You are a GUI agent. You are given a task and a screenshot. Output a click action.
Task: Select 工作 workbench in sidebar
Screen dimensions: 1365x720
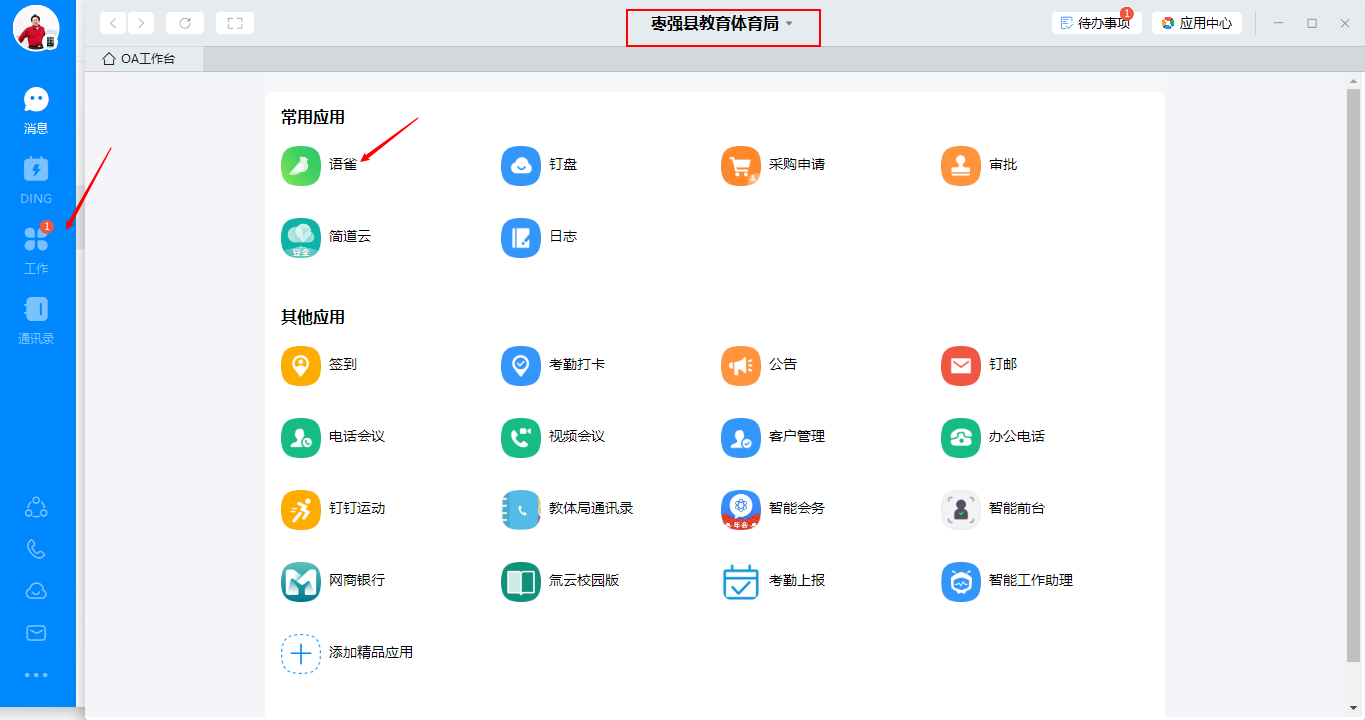[x=36, y=250]
